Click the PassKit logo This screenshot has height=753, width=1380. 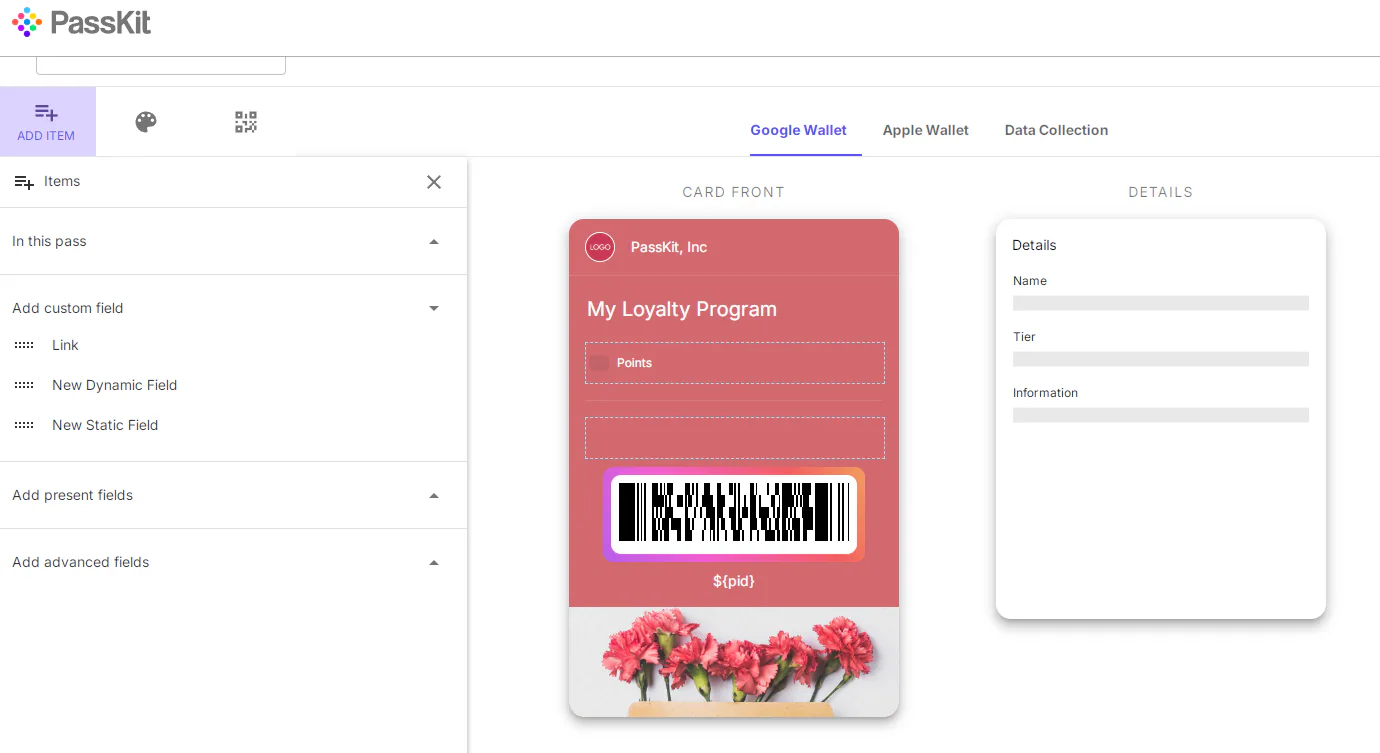tap(82, 22)
